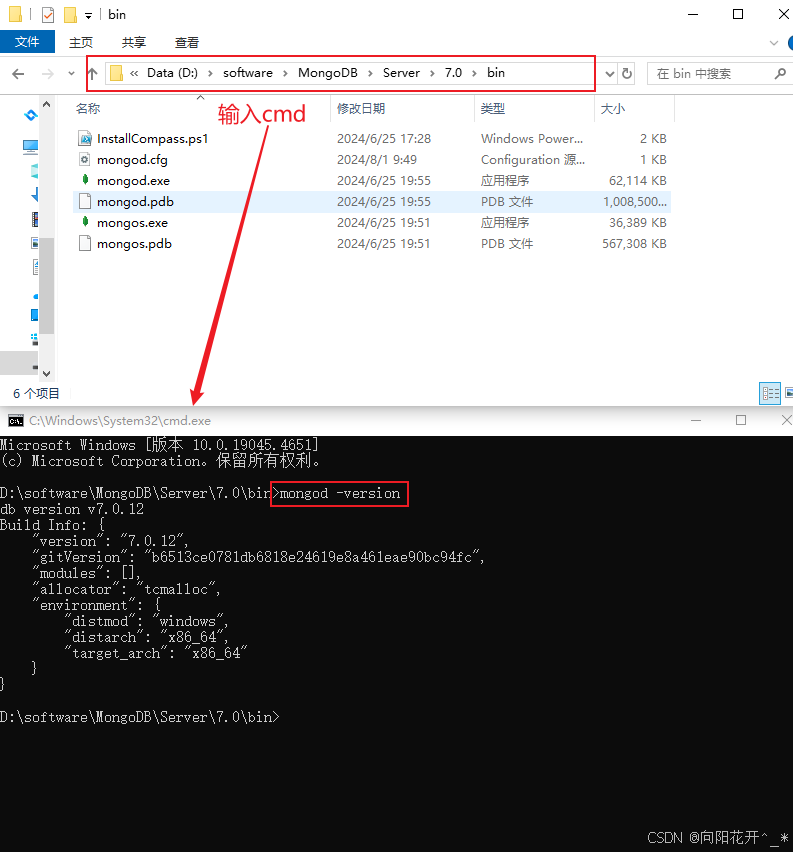793x852 pixels.
Task: Select the mongos.pdb file
Action: click(134, 244)
